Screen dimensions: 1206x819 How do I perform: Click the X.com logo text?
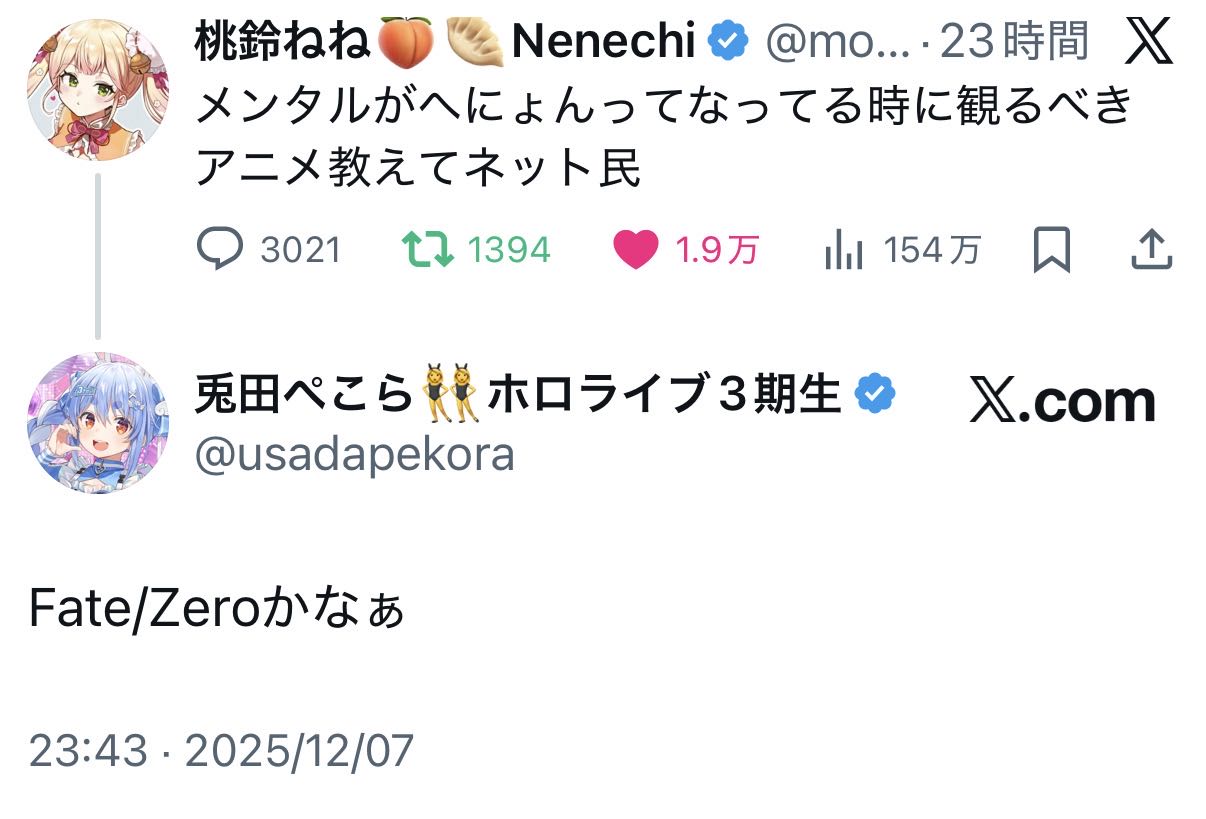point(1062,401)
